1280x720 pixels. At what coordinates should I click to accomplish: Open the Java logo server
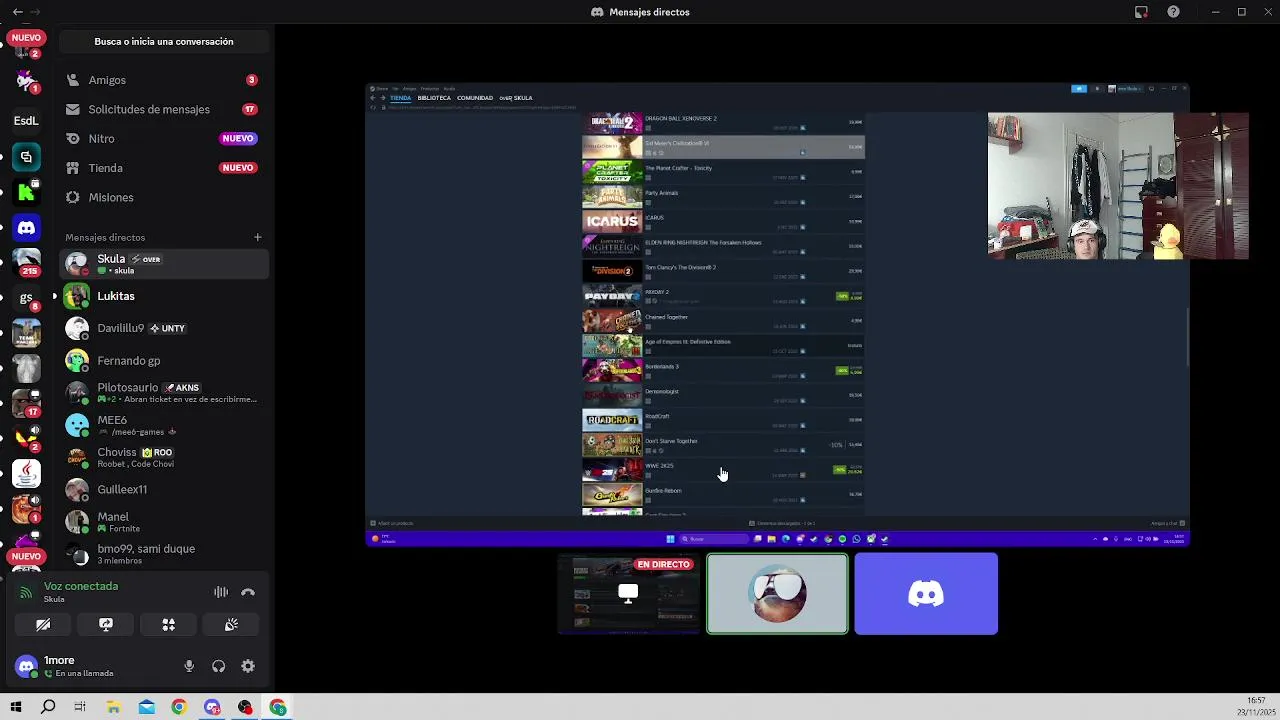(26, 474)
